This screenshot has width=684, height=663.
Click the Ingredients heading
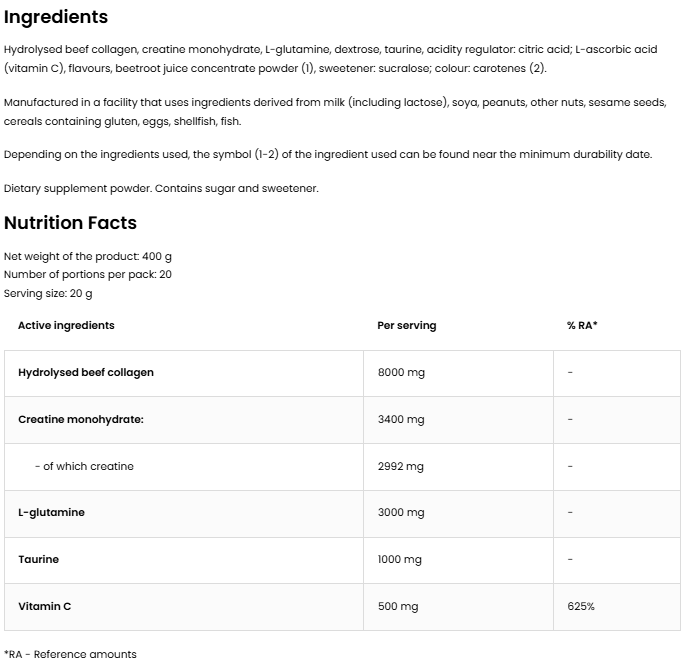56,17
